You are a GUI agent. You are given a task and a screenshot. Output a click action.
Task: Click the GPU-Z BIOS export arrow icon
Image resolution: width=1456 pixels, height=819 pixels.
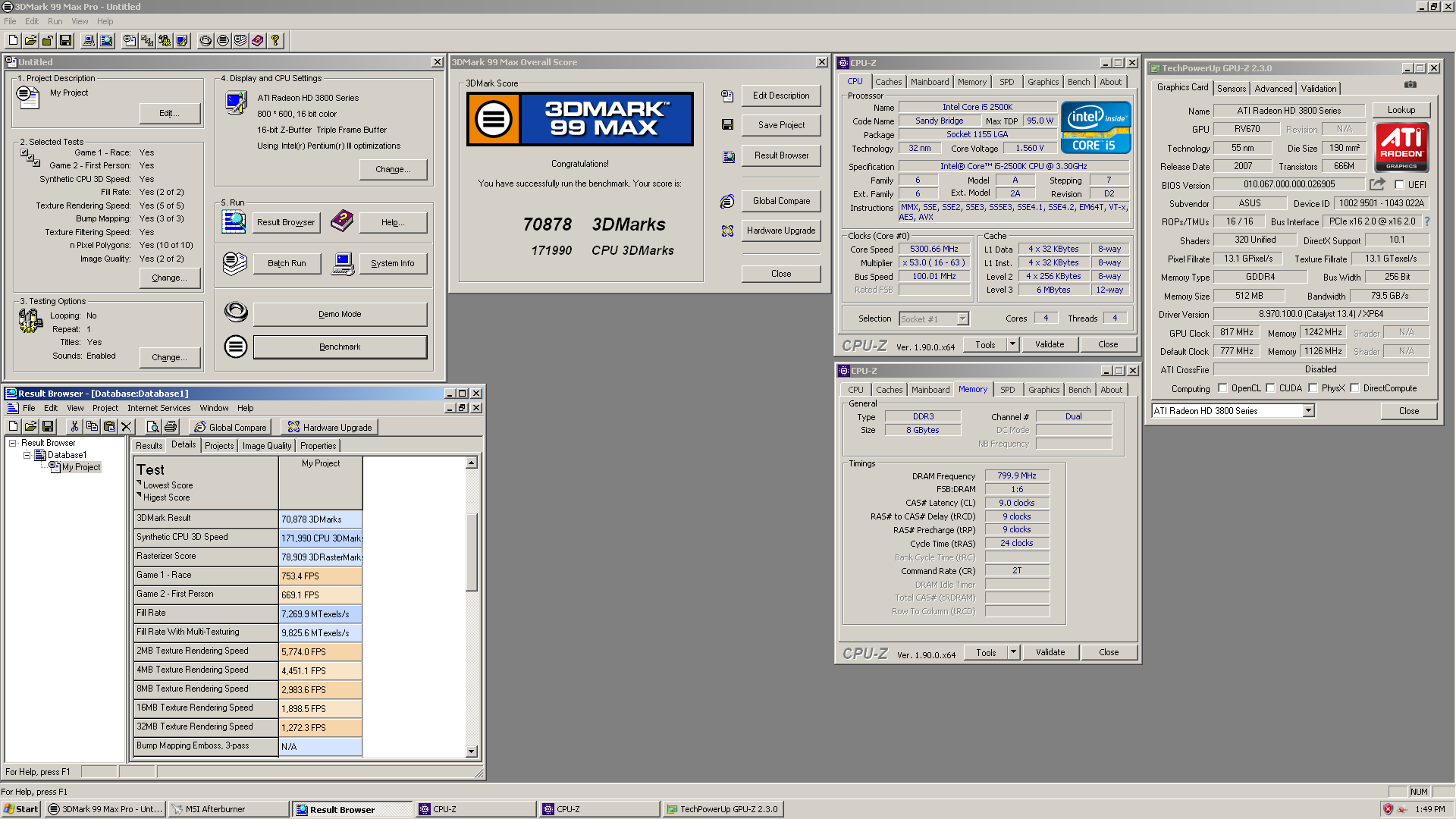[1377, 184]
